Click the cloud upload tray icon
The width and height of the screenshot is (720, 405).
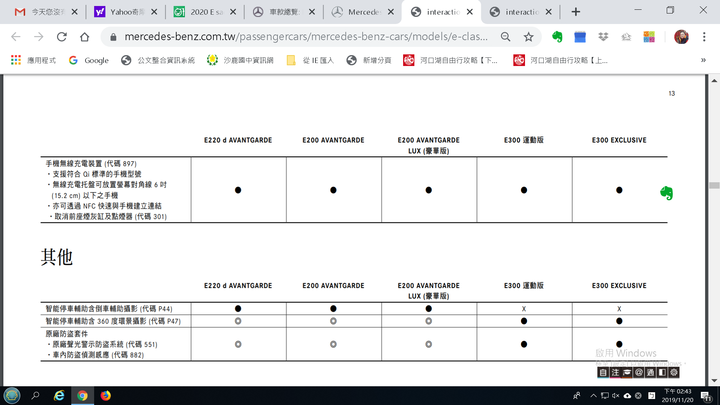(x=627, y=396)
